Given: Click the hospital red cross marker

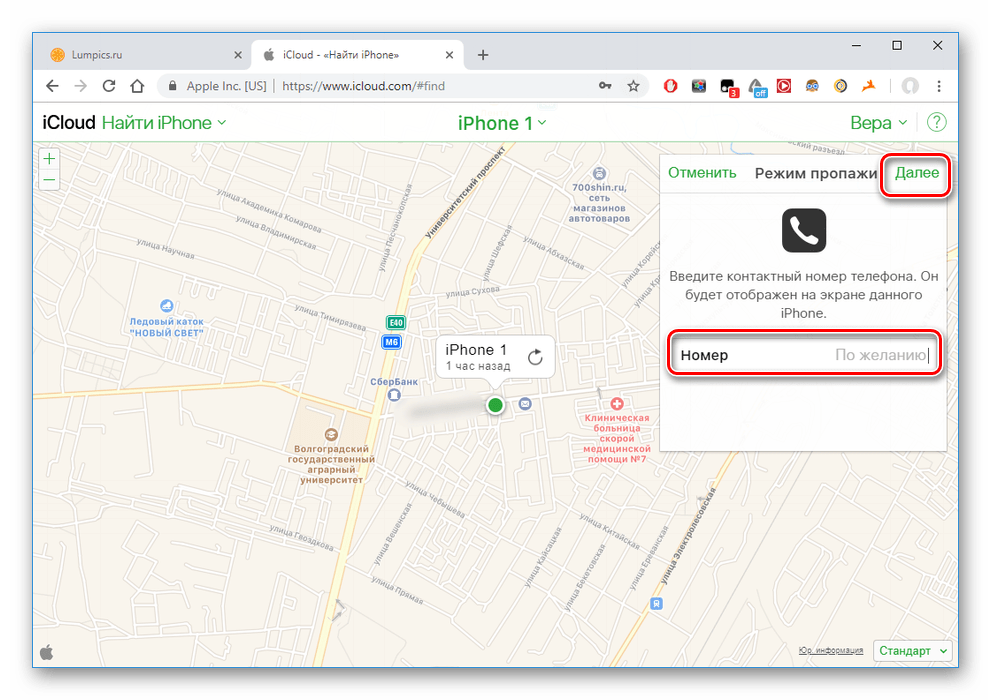Looking at the screenshot, I should 617,404.
